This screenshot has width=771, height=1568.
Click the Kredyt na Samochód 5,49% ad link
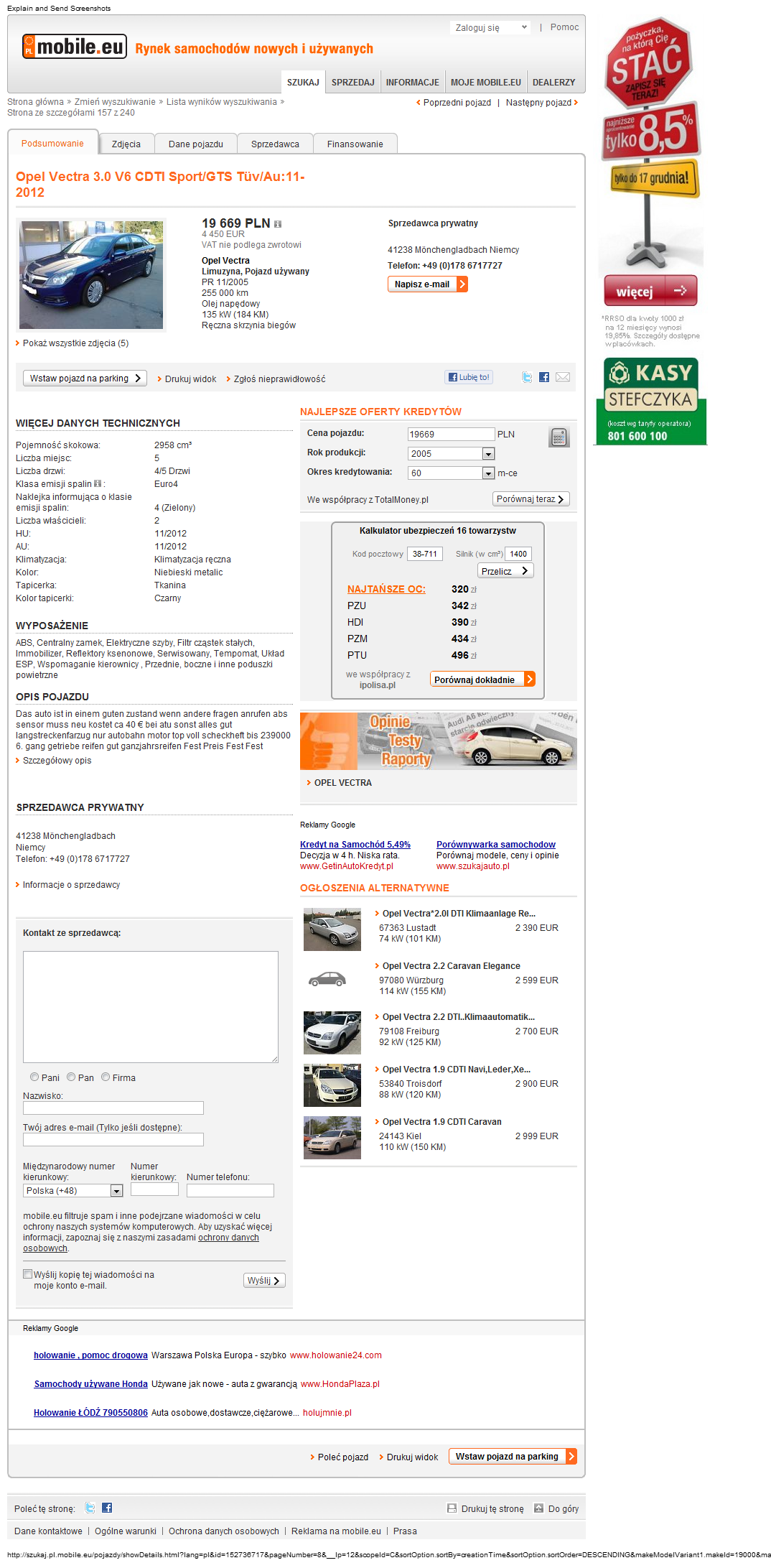coord(355,845)
